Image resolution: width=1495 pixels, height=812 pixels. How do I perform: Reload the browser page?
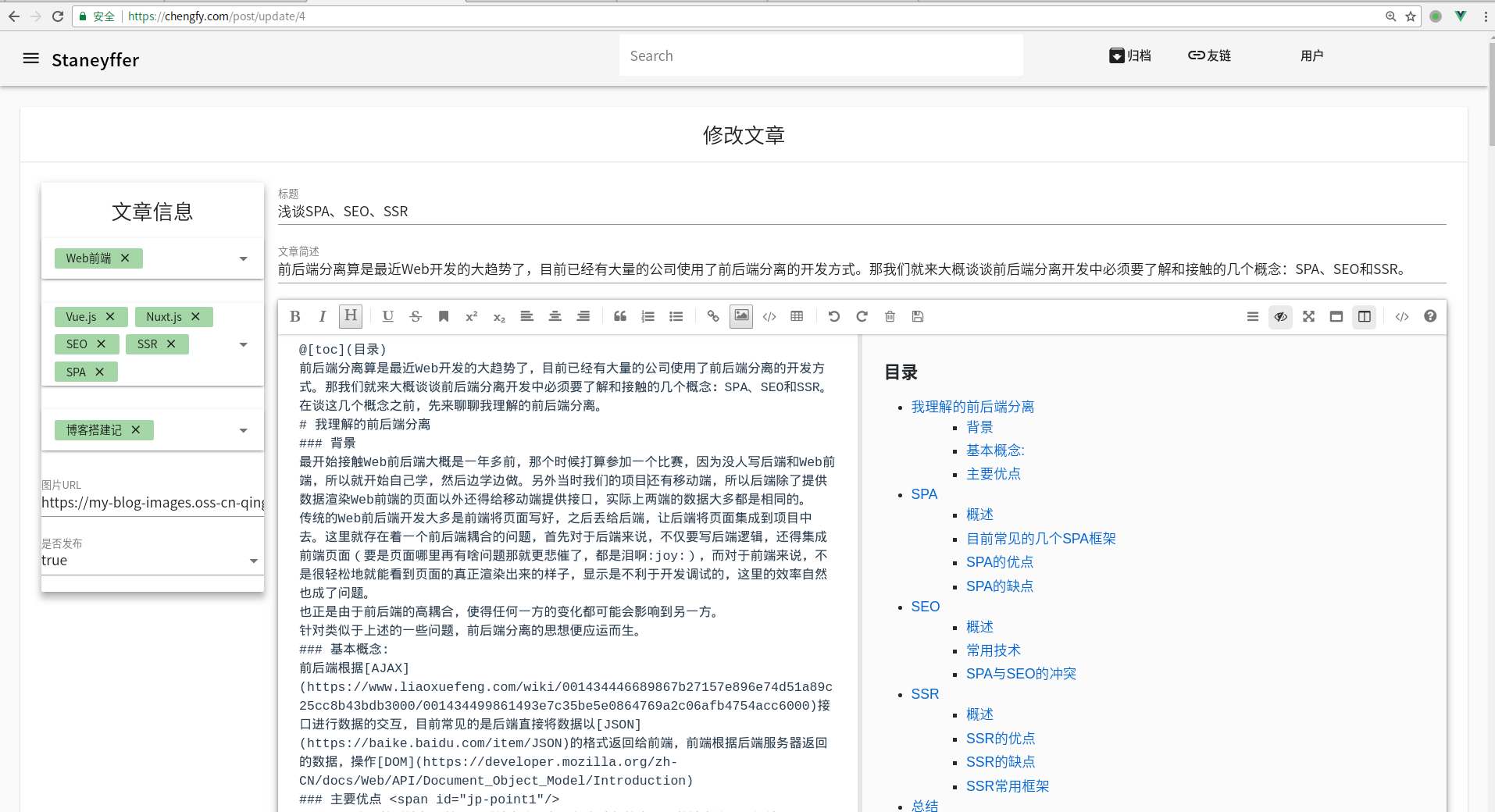point(58,16)
